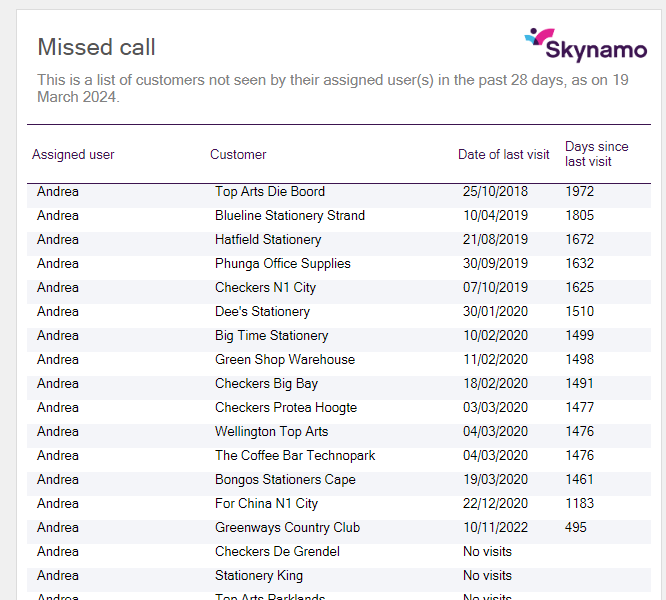Click the Hatfield Stationery customer name
The image size is (666, 600).
tap(268, 239)
